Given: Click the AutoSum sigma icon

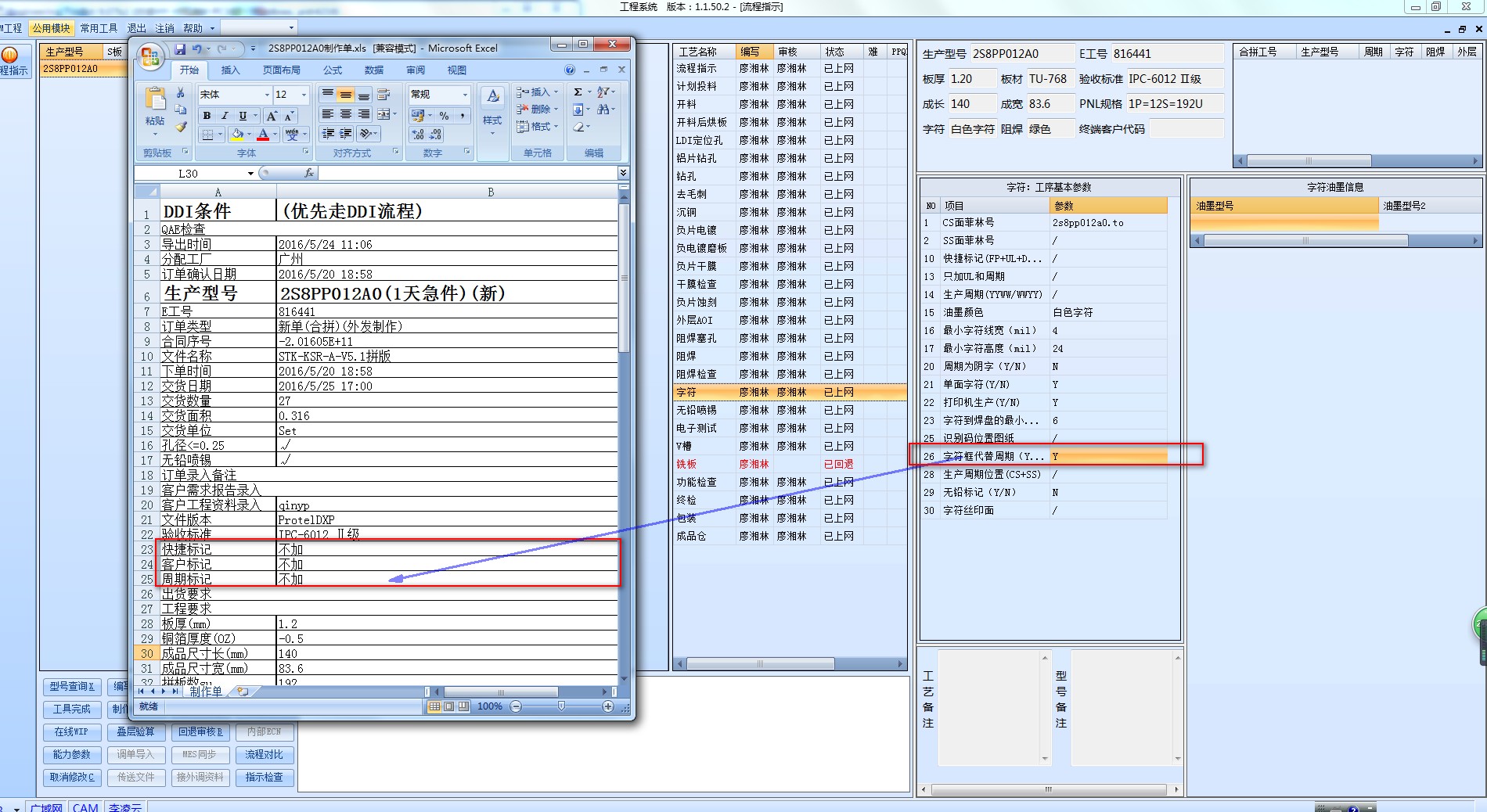Looking at the screenshot, I should (x=578, y=92).
